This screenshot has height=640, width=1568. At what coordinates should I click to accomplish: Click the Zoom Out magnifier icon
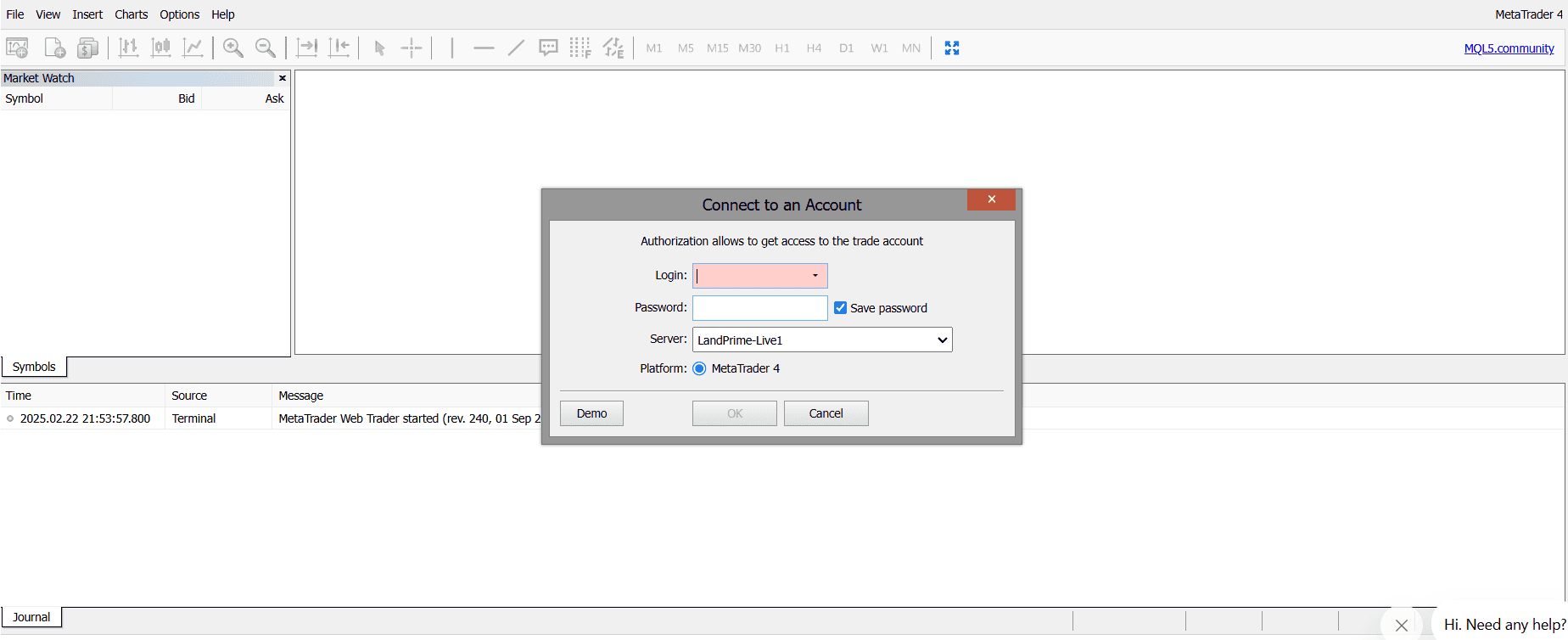click(266, 48)
